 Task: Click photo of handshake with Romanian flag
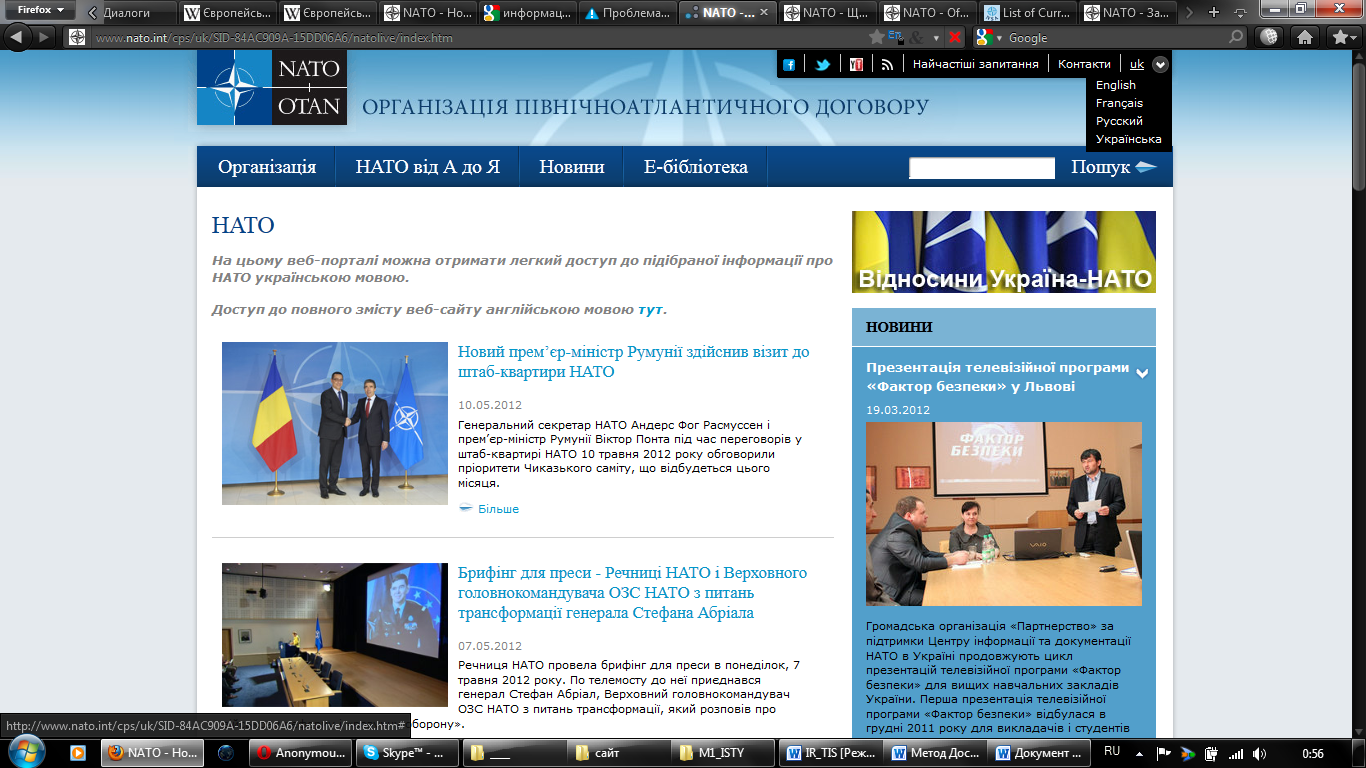click(335, 423)
